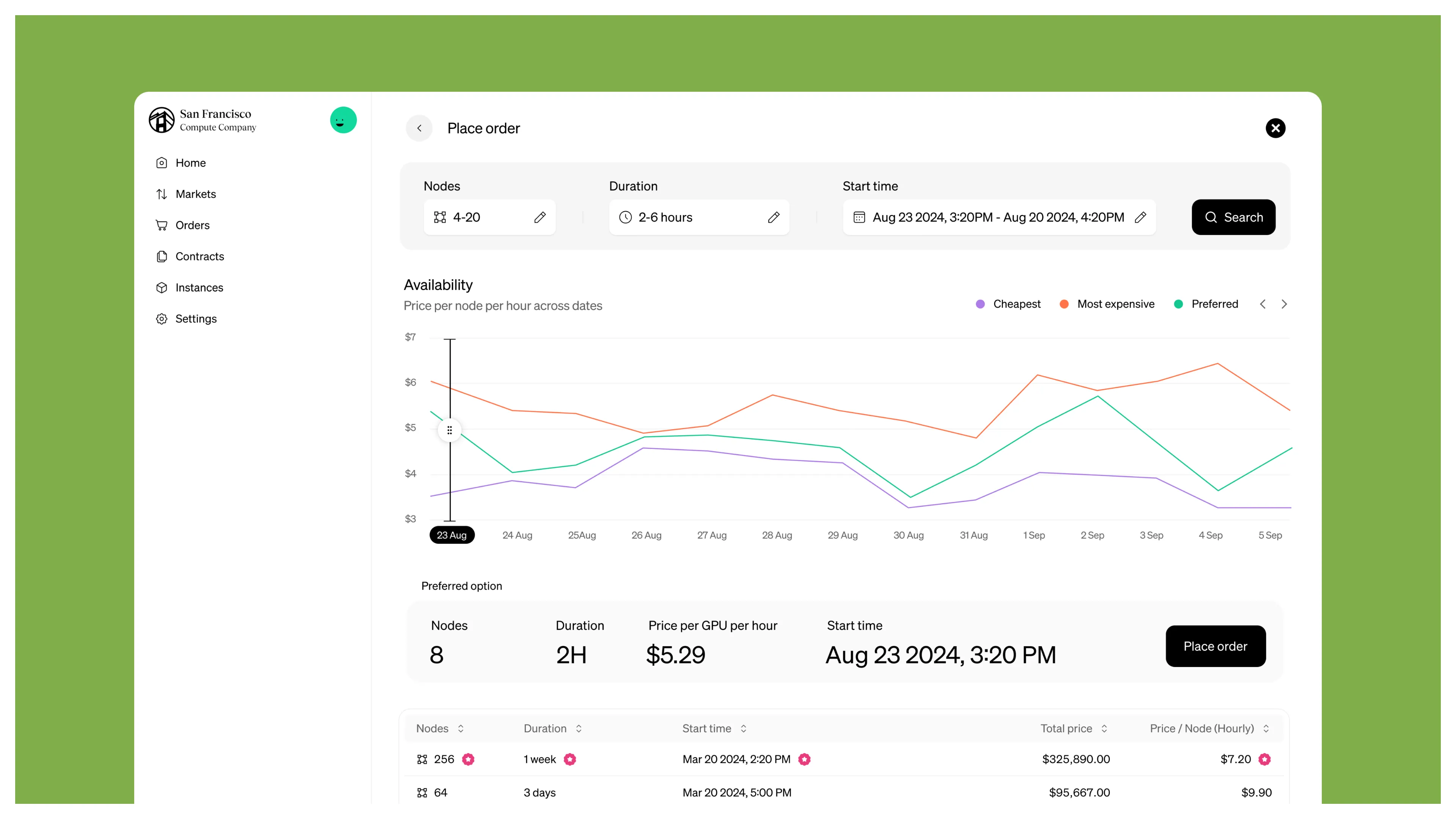
Task: Select 1 Sep on the chart axis
Action: coord(1034,535)
